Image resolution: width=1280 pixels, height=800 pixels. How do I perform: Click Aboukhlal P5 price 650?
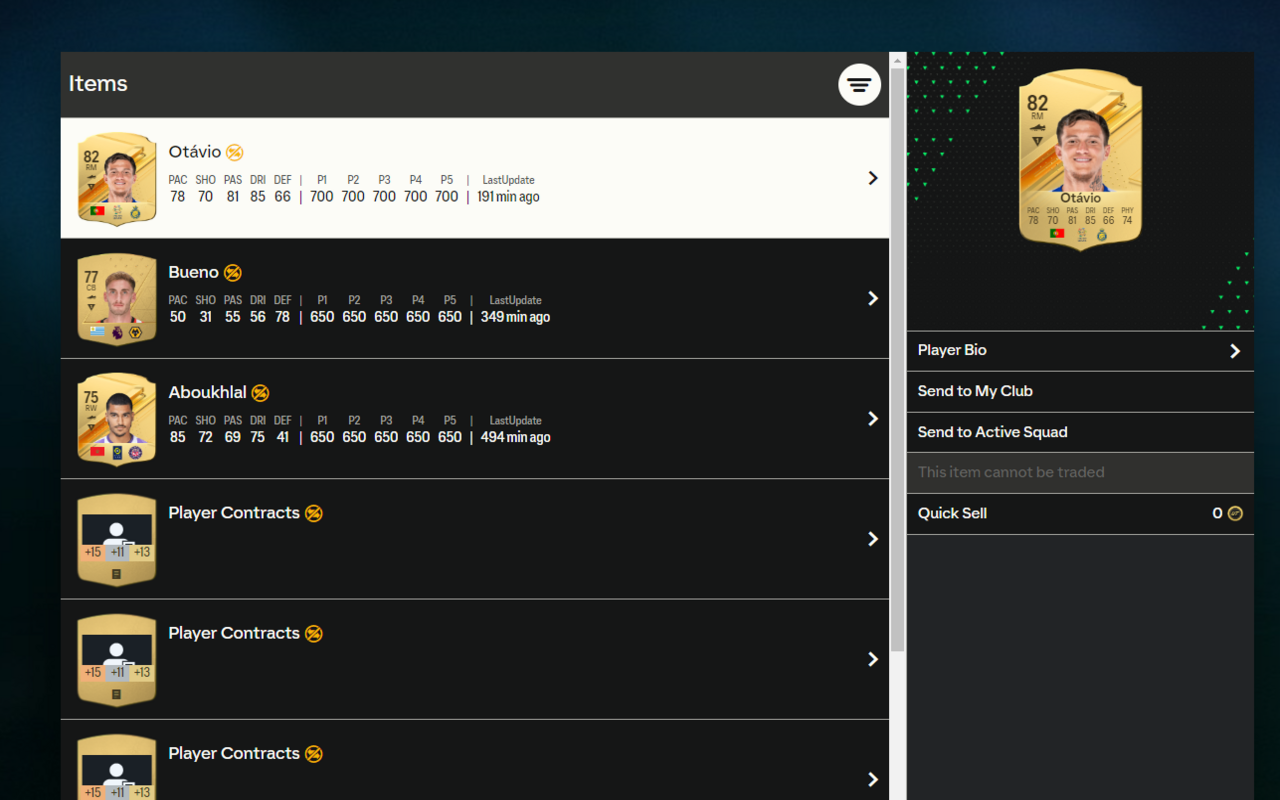pyautogui.click(x=450, y=437)
